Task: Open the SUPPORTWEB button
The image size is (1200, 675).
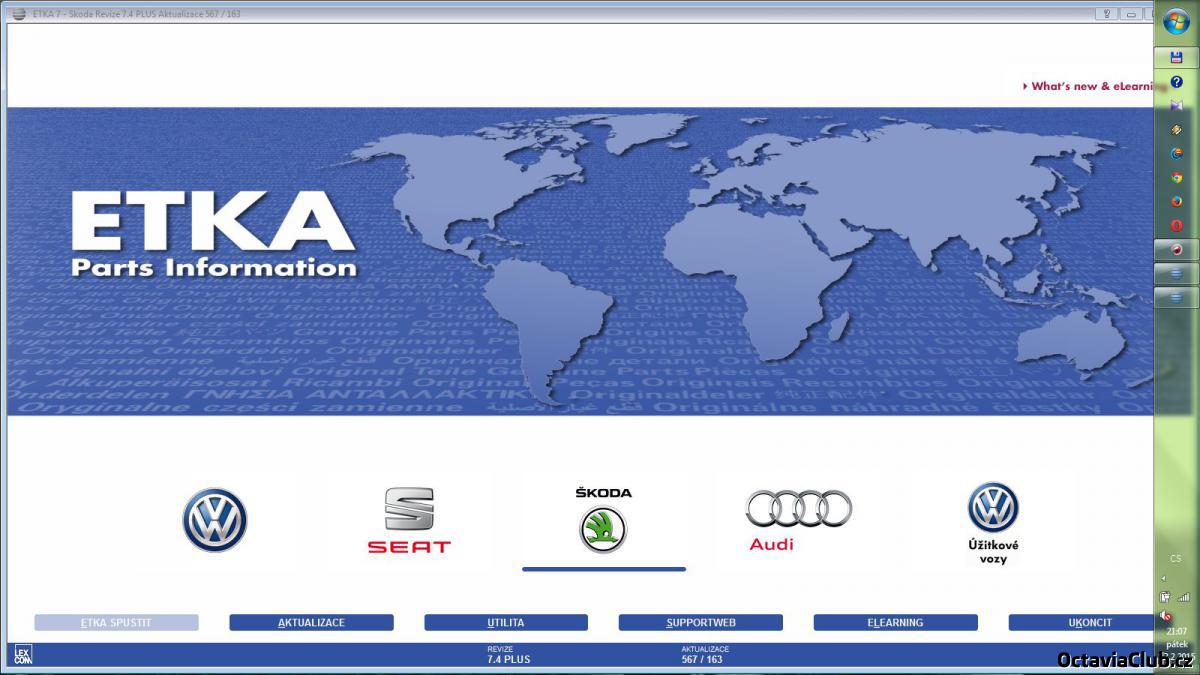Action: coord(700,622)
